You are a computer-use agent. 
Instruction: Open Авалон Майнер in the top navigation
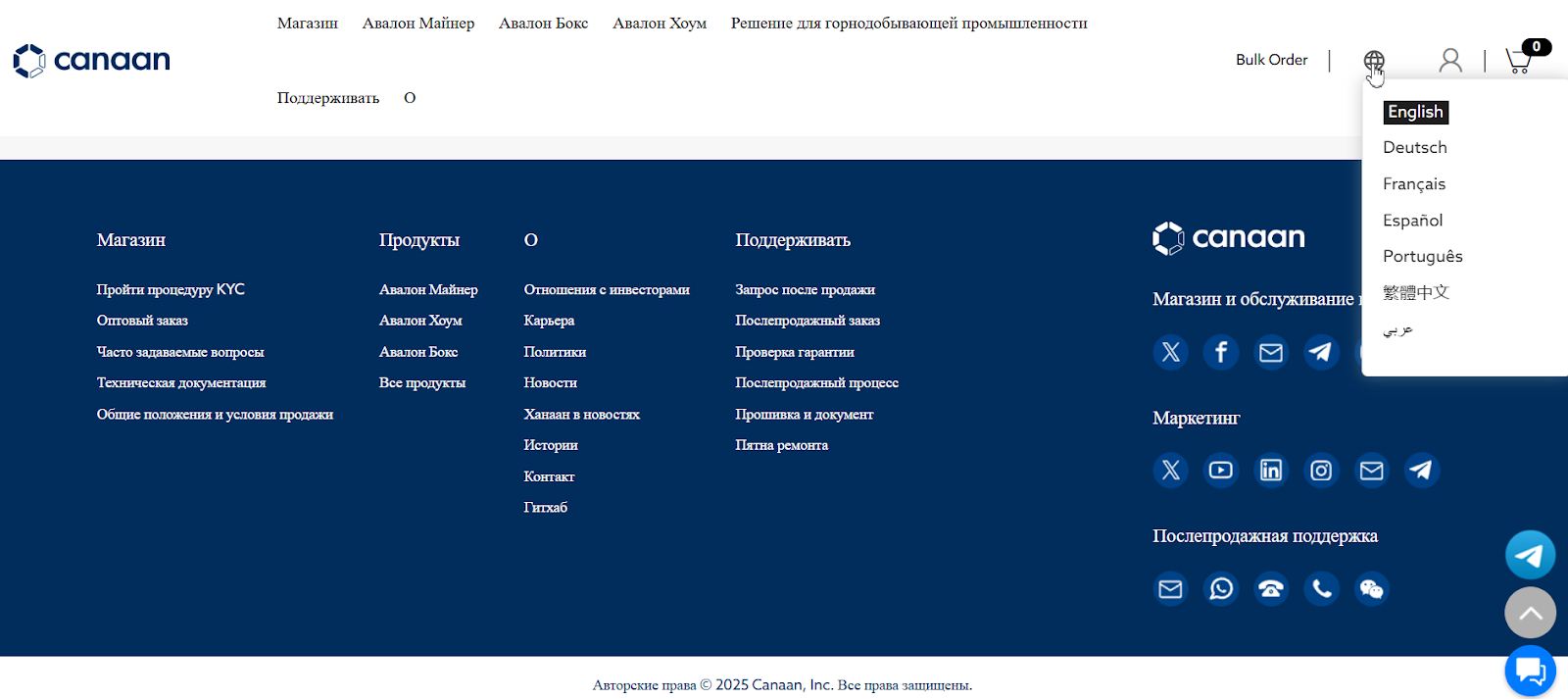click(418, 24)
